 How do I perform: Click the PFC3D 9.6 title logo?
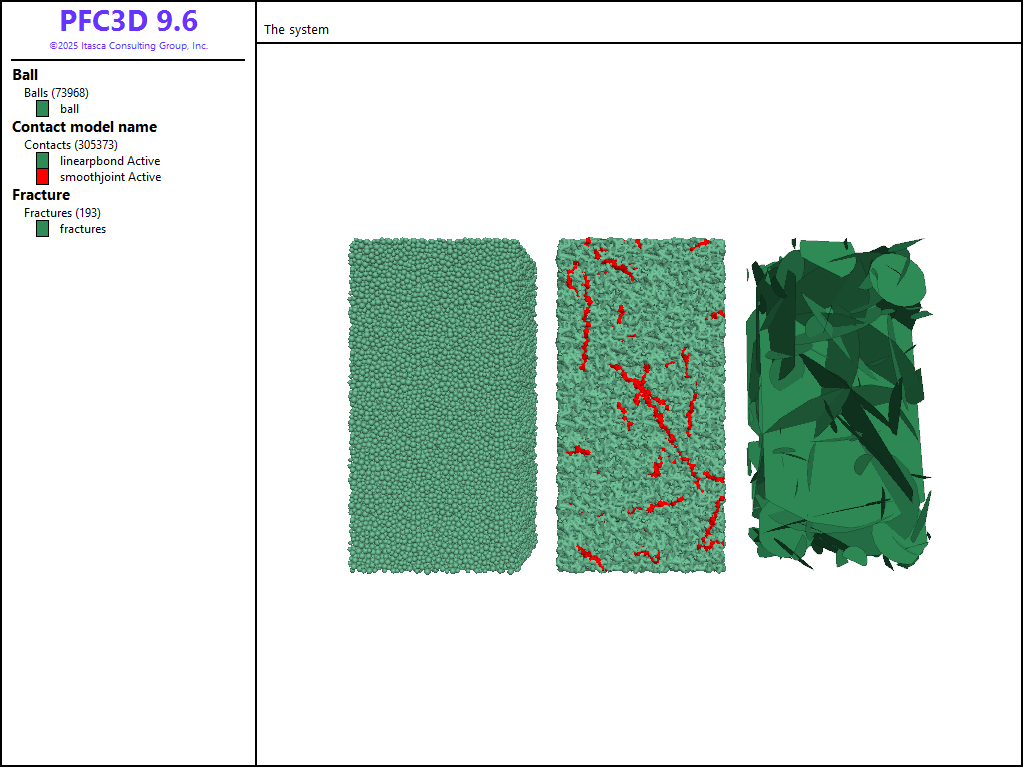pyautogui.click(x=128, y=21)
